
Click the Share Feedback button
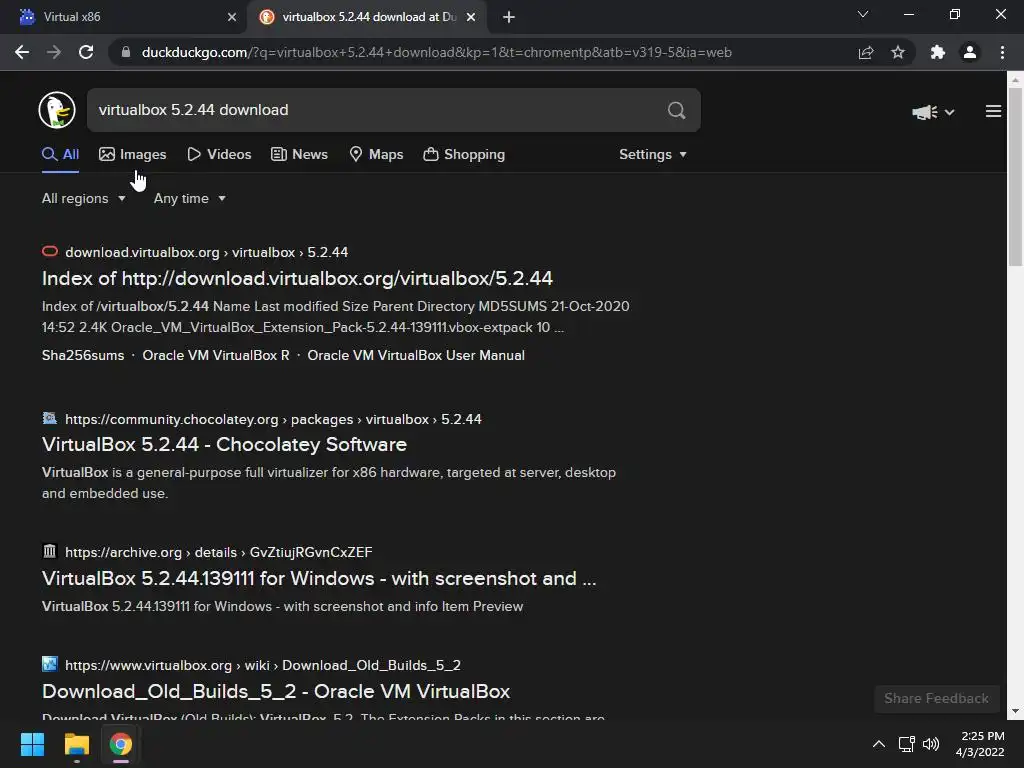(936, 699)
